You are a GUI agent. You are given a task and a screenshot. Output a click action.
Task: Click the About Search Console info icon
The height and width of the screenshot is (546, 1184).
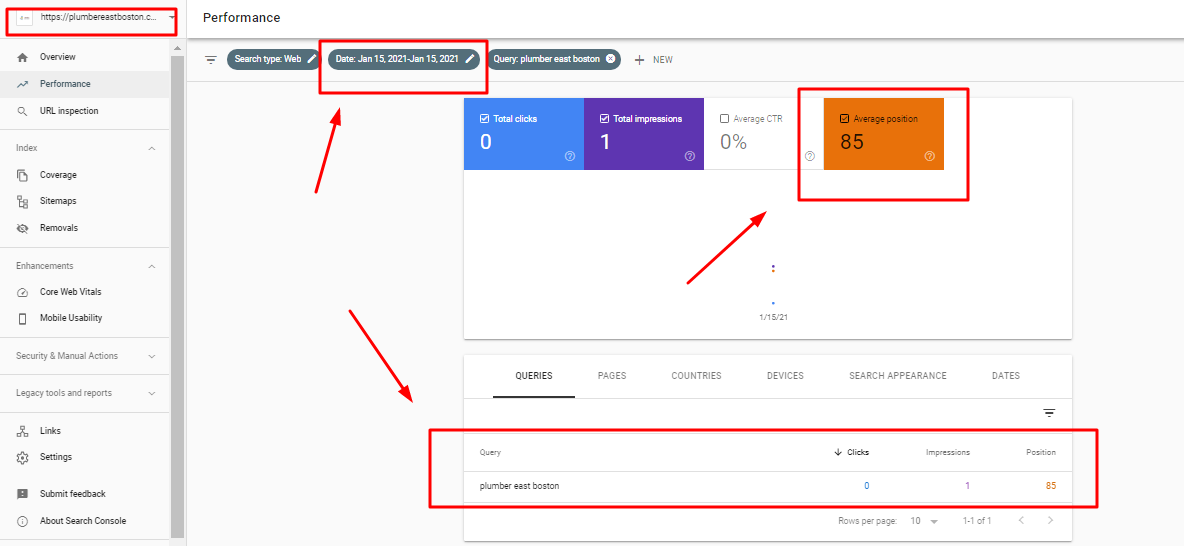23,521
